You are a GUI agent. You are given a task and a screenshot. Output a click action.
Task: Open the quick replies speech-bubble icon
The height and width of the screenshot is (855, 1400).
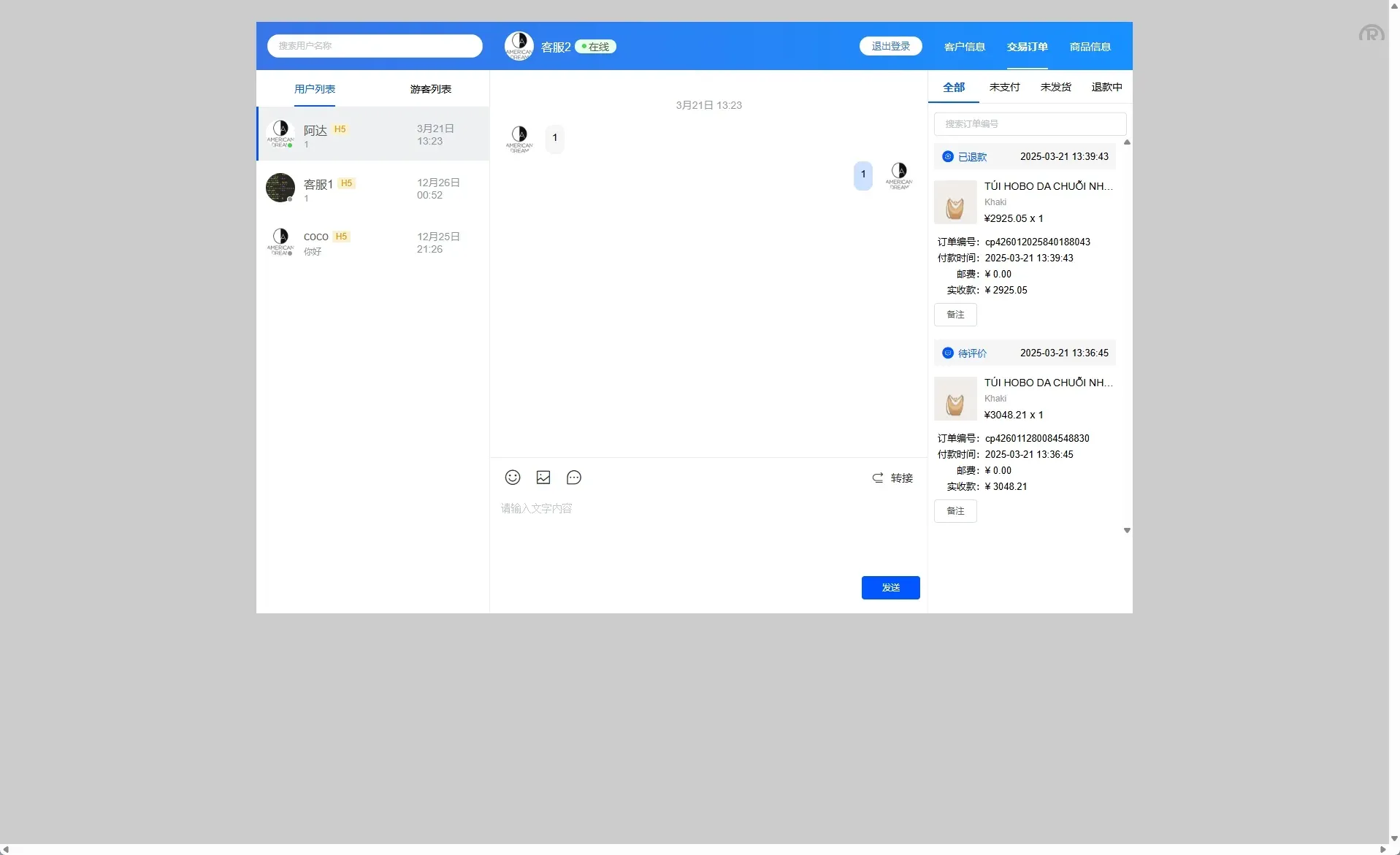[574, 477]
